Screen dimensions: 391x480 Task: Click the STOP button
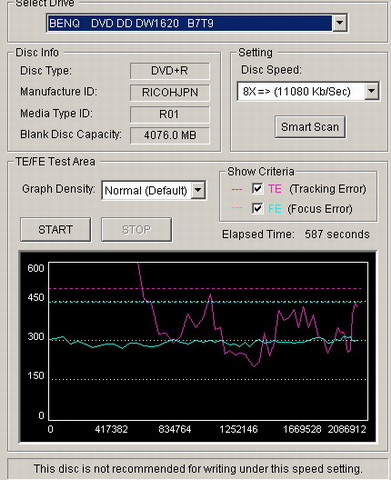click(x=136, y=230)
